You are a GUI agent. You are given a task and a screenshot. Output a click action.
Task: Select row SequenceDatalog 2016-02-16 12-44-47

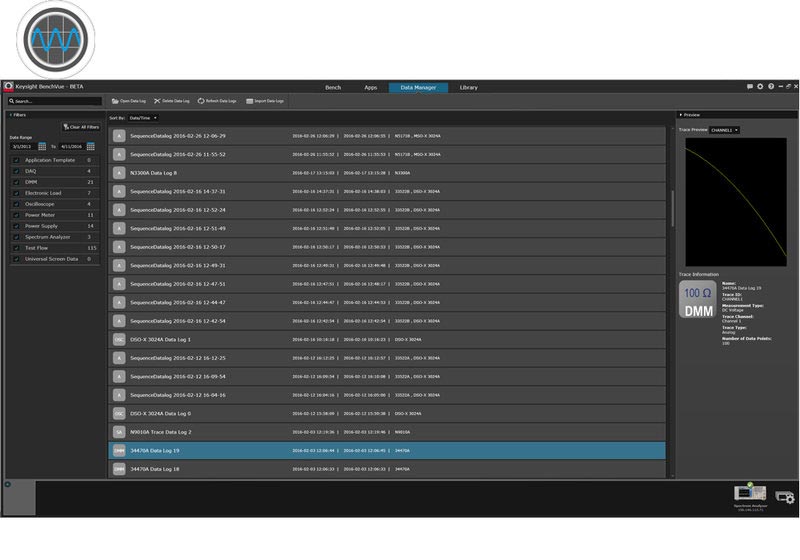387,302
